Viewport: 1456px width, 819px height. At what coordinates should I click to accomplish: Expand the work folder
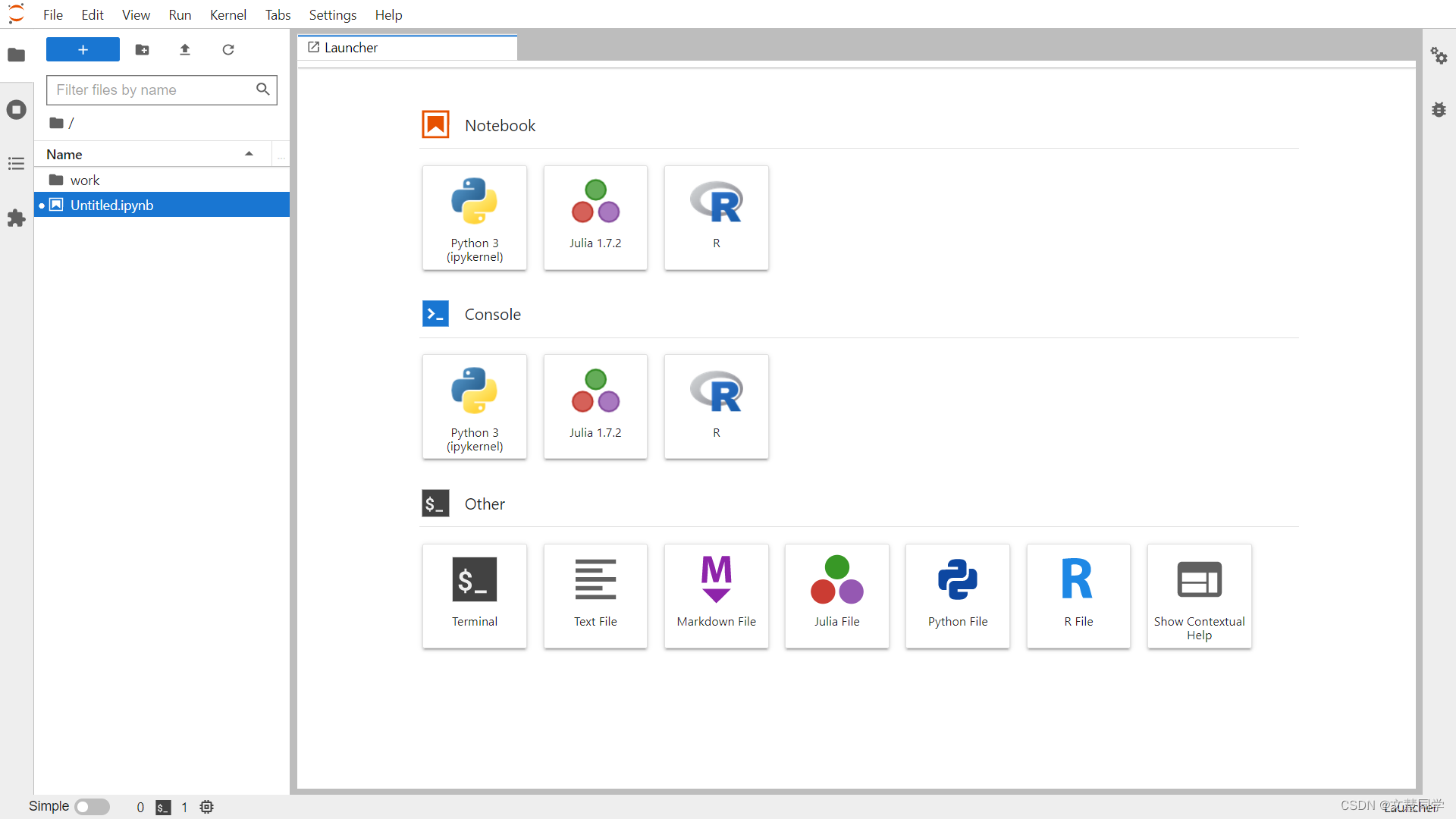[x=85, y=179]
